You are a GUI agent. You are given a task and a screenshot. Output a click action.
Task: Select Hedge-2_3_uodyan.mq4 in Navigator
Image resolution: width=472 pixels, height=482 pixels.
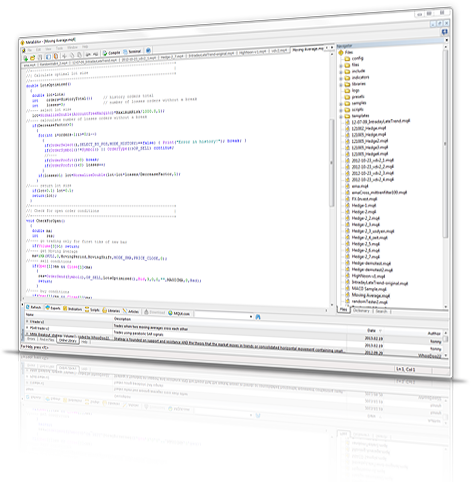pos(373,231)
